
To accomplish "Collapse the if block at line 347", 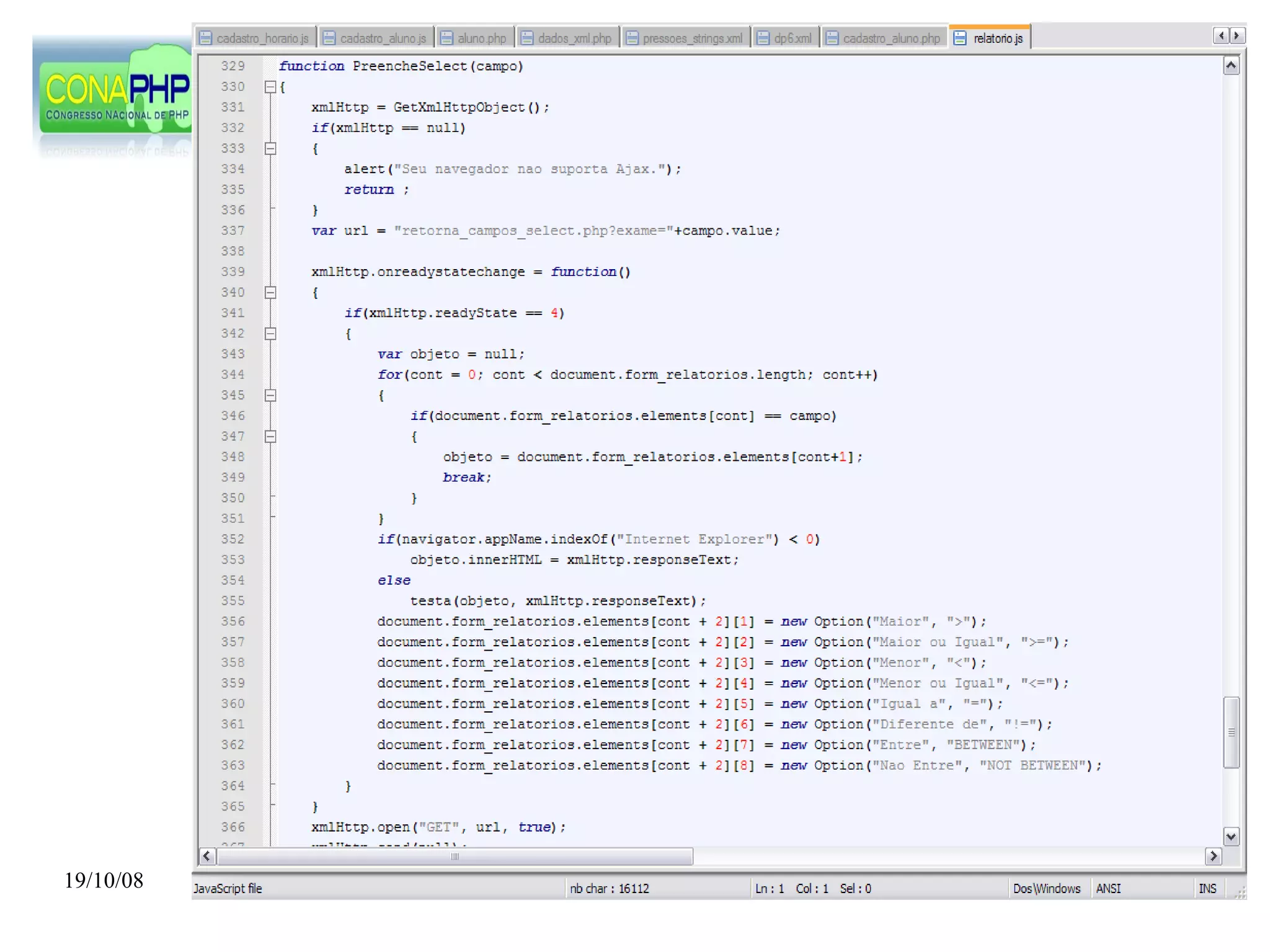I will [x=270, y=437].
